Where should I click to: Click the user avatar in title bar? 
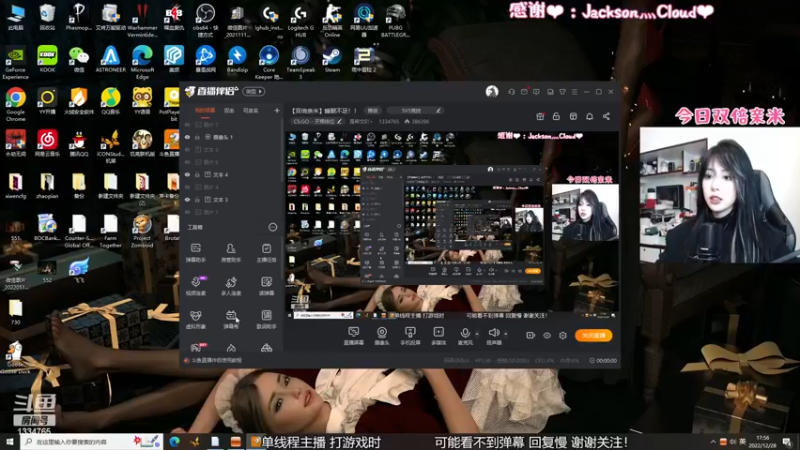(x=492, y=91)
